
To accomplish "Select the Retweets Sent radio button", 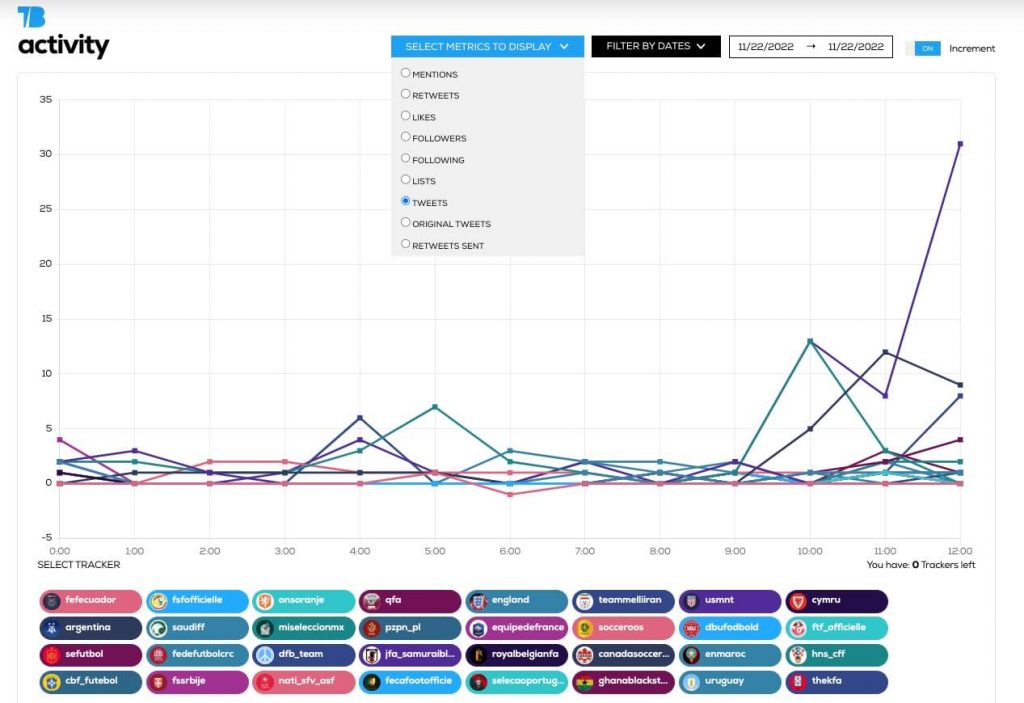I will coord(406,244).
